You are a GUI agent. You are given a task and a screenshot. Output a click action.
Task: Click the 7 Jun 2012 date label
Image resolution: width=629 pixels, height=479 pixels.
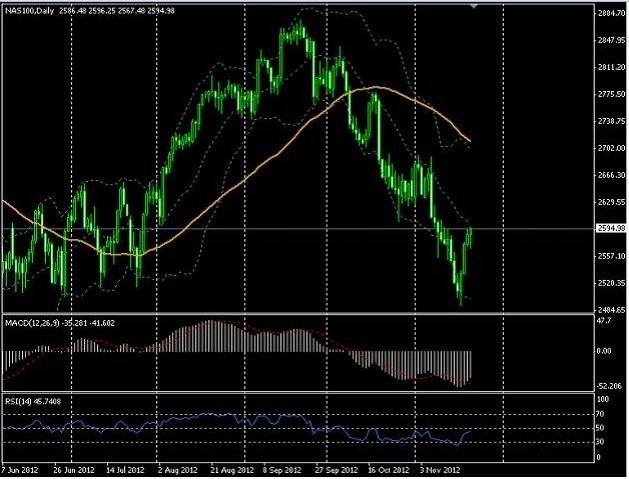click(x=20, y=470)
